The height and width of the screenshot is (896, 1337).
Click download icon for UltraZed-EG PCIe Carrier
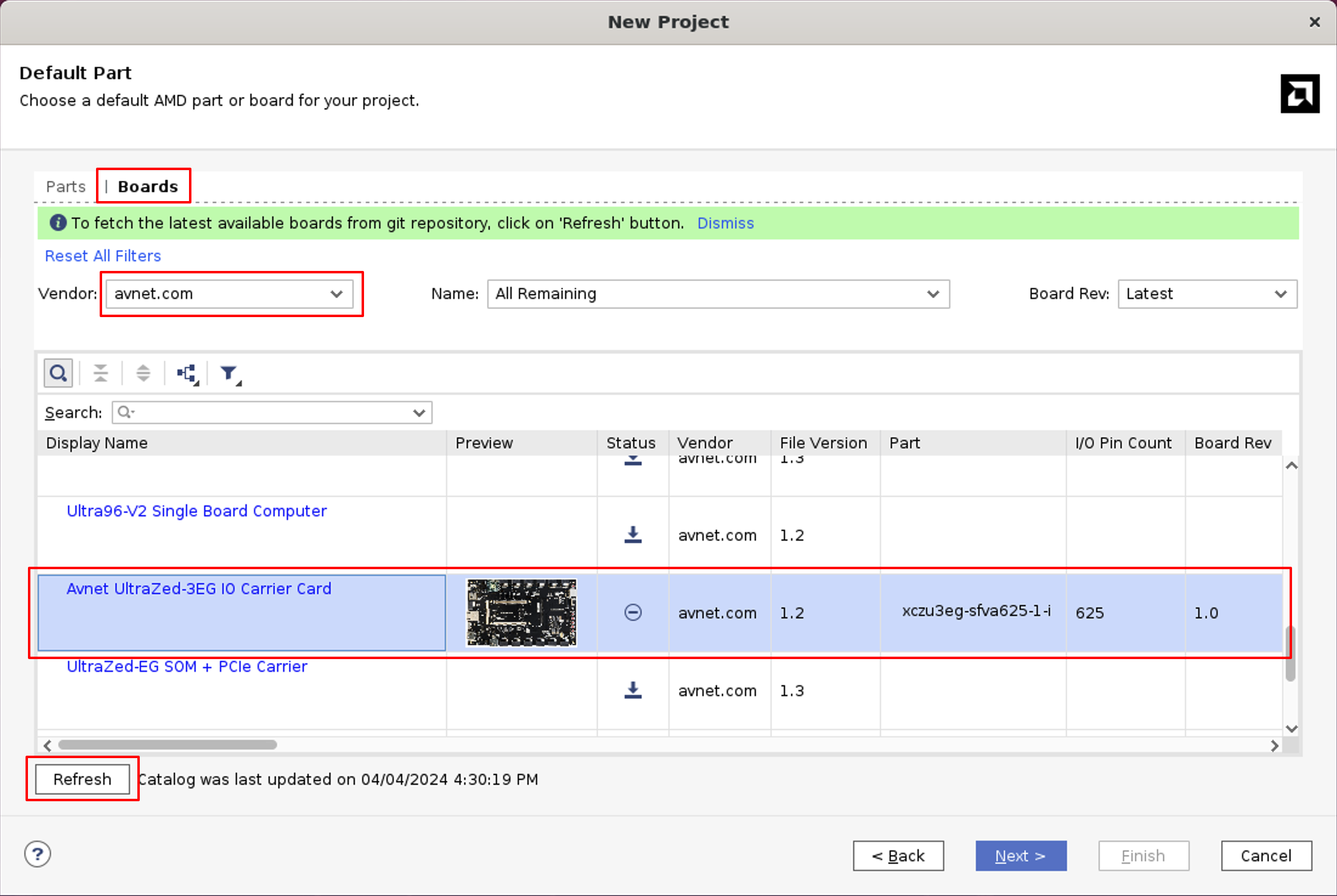[x=633, y=690]
